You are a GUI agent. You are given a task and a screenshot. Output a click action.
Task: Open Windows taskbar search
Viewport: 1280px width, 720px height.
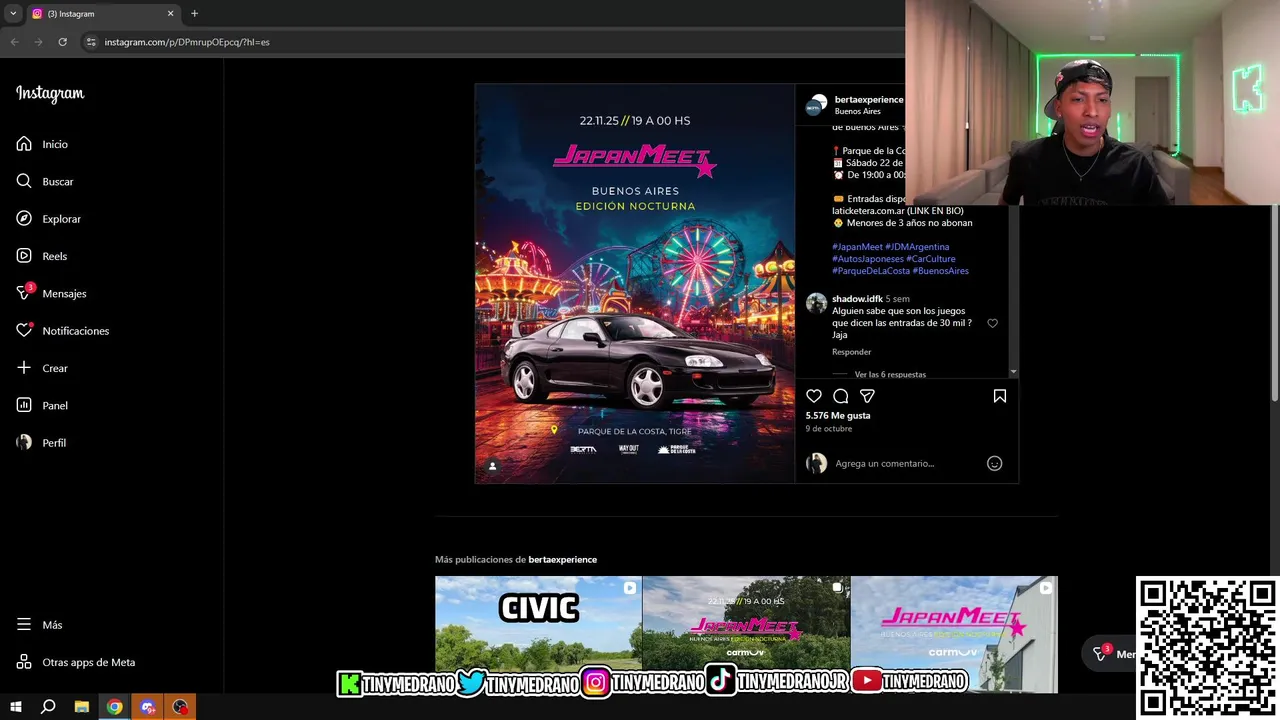(x=48, y=707)
